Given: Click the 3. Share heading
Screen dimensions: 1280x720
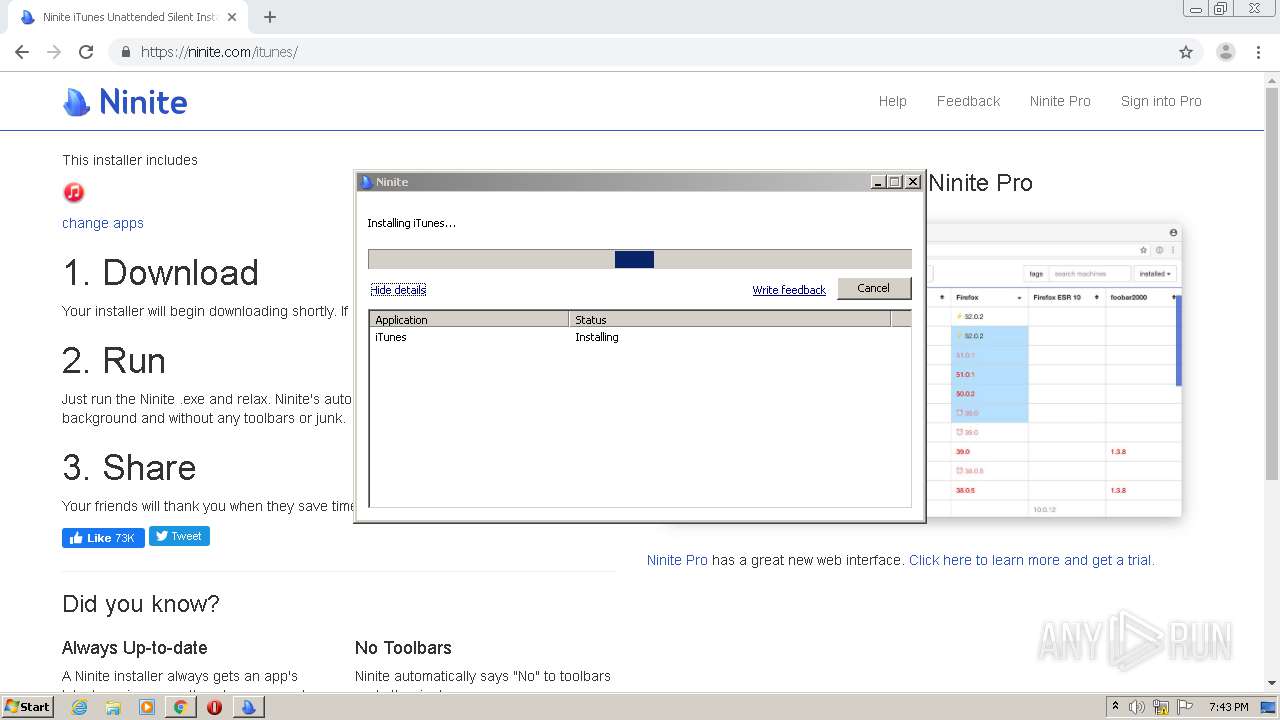Looking at the screenshot, I should pyautogui.click(x=129, y=468).
